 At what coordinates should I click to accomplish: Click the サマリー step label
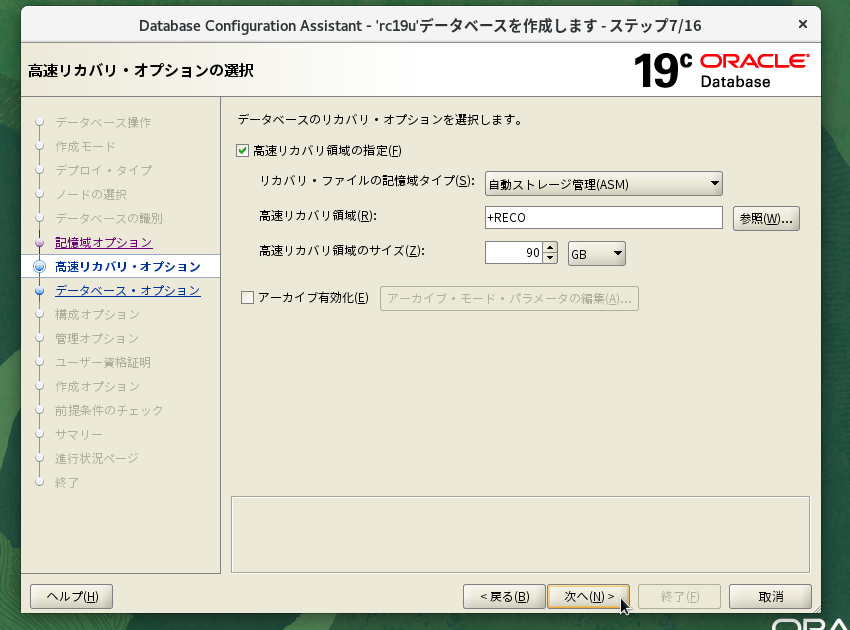(x=79, y=435)
